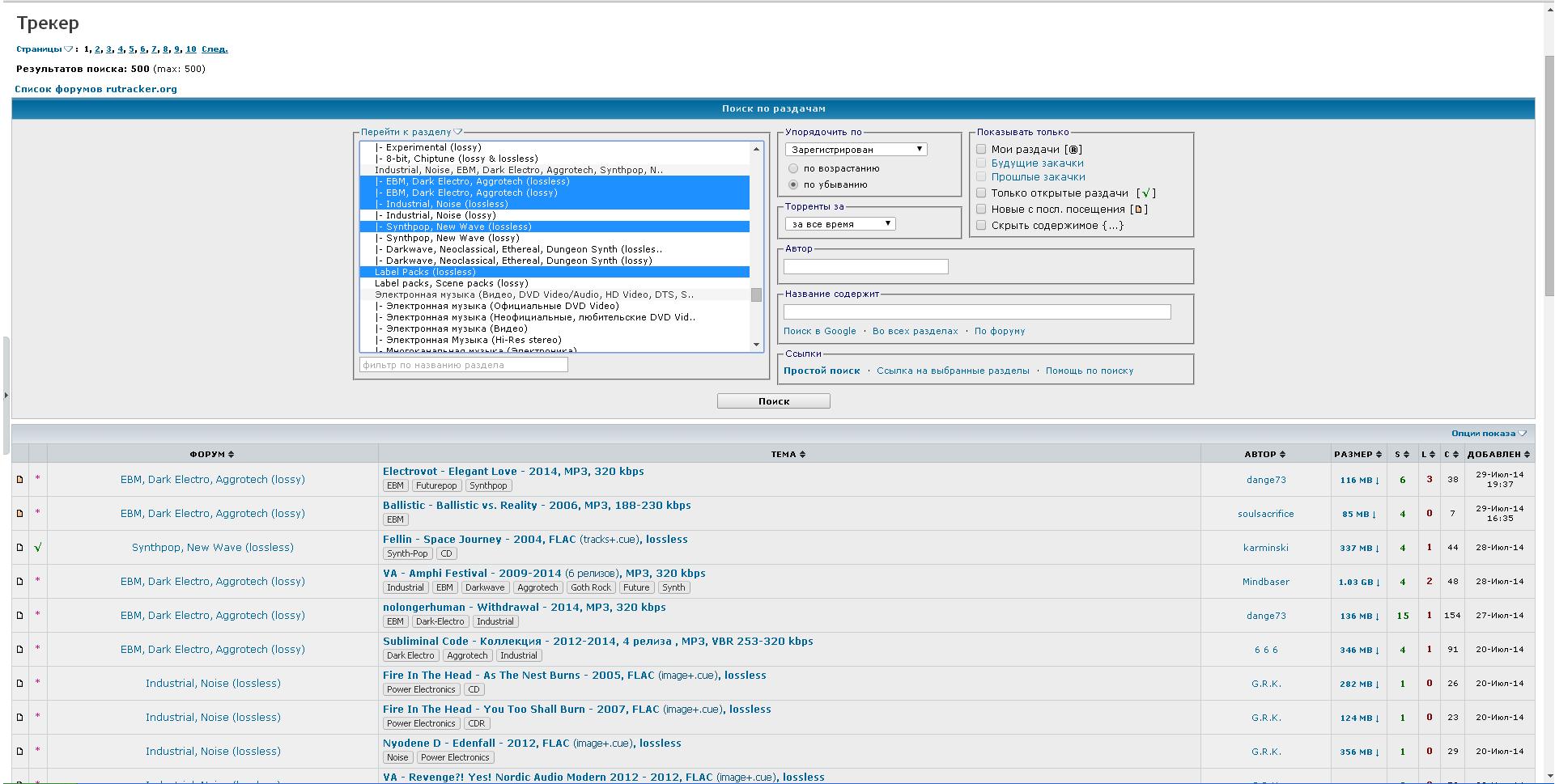Image resolution: width=1555 pixels, height=784 pixels.
Task: Click the left sidebar expand arrow
Action: click(x=6, y=396)
